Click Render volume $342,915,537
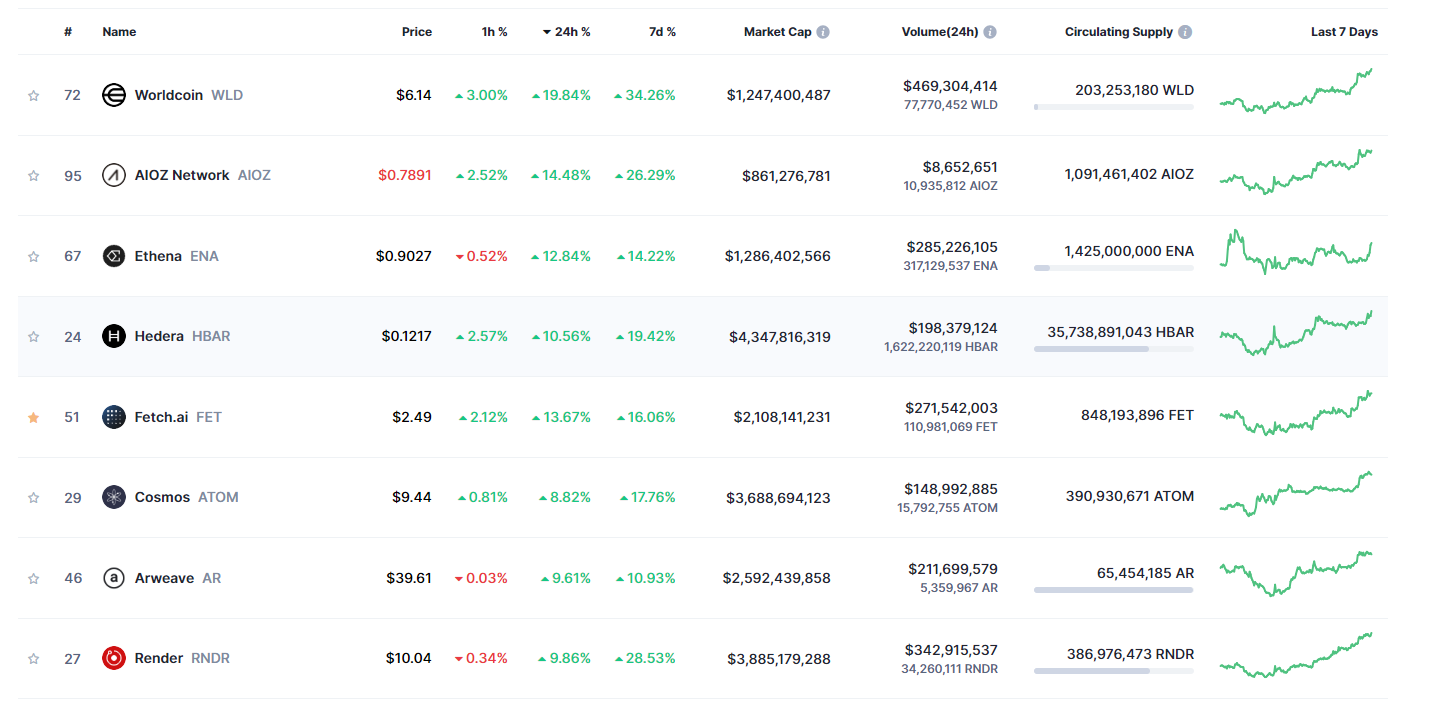The width and height of the screenshot is (1436, 702). pos(952,650)
